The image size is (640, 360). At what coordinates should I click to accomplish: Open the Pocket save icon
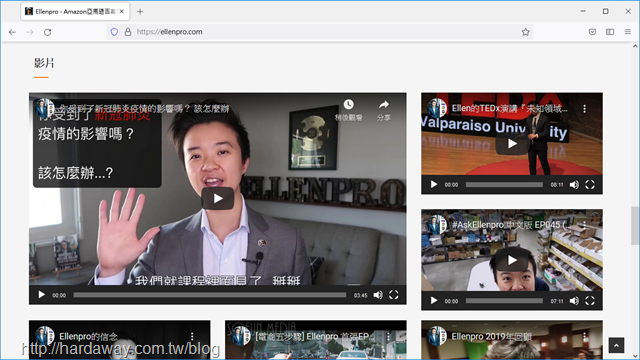click(x=592, y=32)
